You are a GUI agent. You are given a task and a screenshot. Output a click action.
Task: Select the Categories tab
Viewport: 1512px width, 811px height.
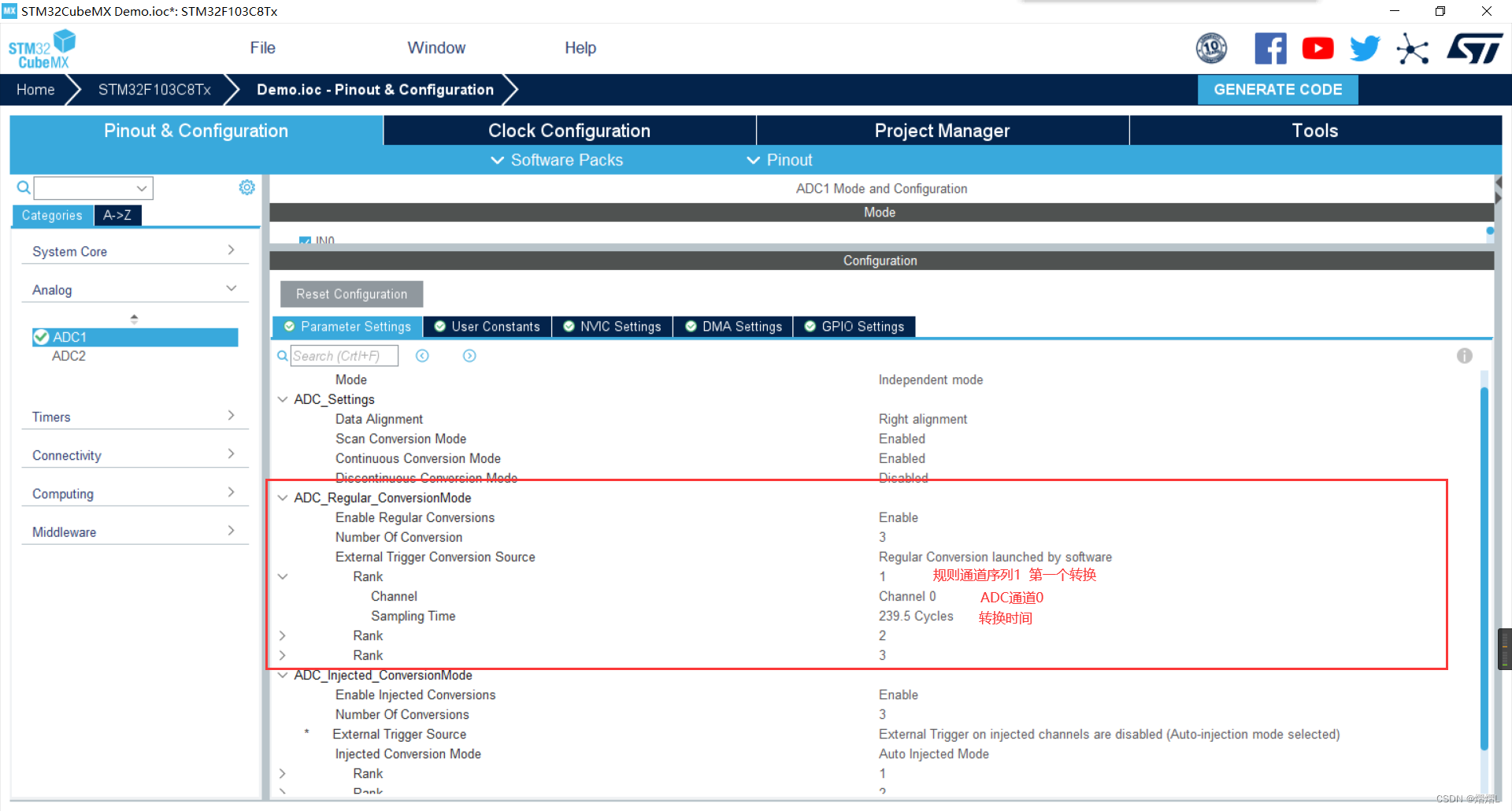(x=52, y=215)
